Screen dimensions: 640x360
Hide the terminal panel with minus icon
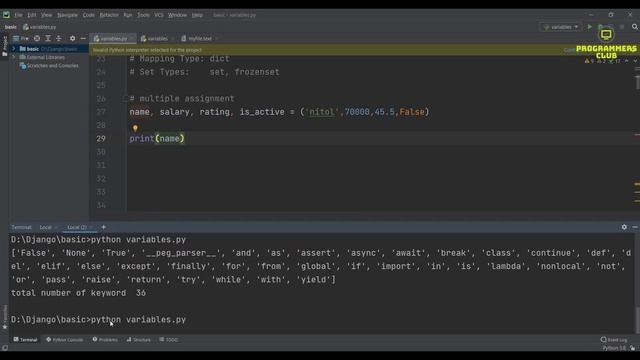coord(635,227)
